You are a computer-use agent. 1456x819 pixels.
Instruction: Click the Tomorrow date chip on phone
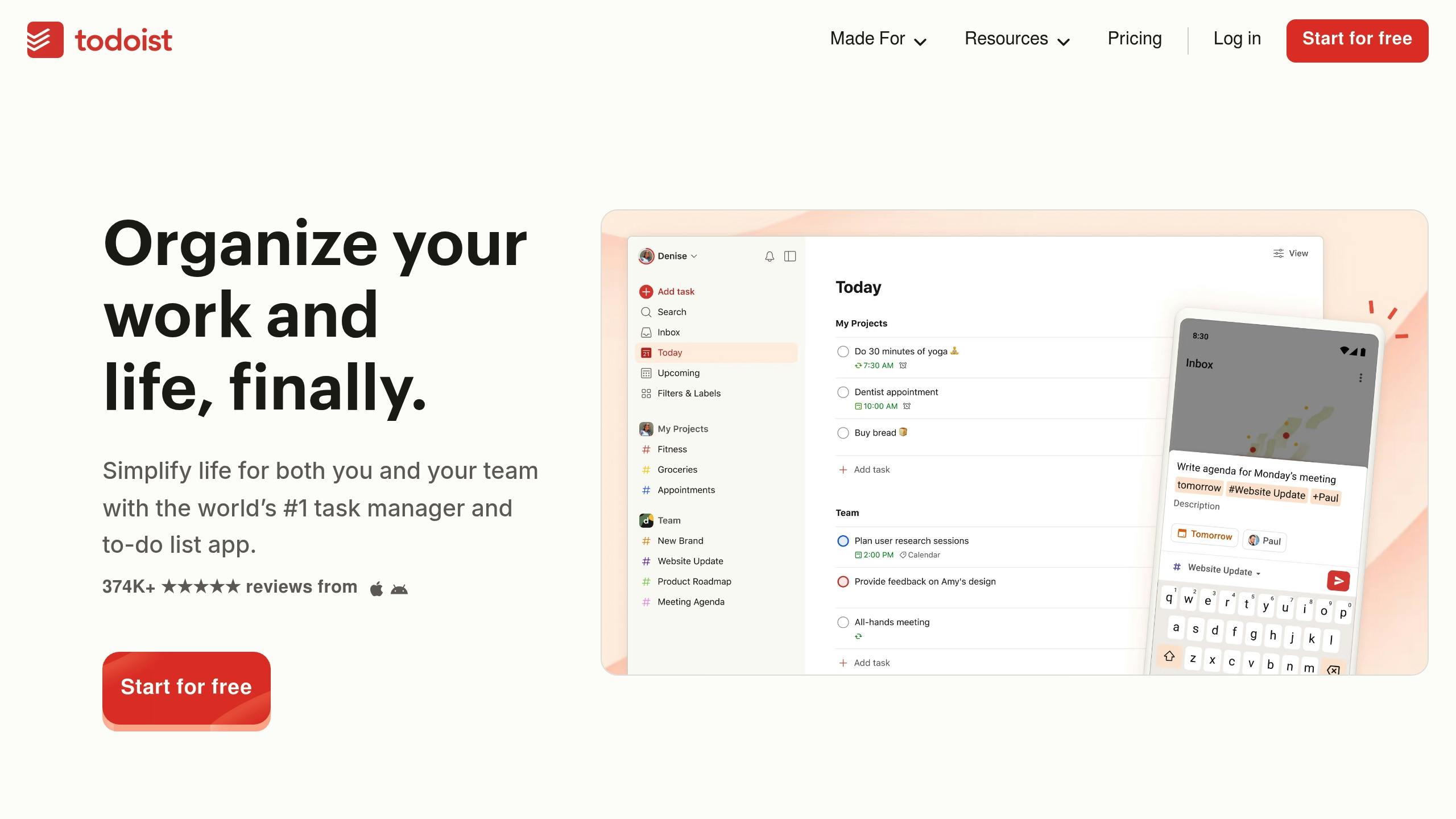[x=1205, y=535]
